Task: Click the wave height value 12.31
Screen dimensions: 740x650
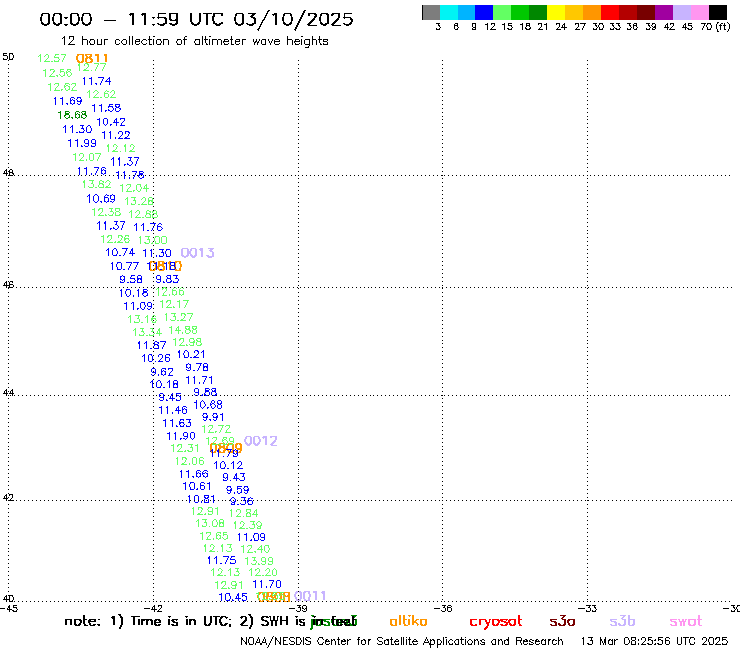Action: tap(185, 448)
